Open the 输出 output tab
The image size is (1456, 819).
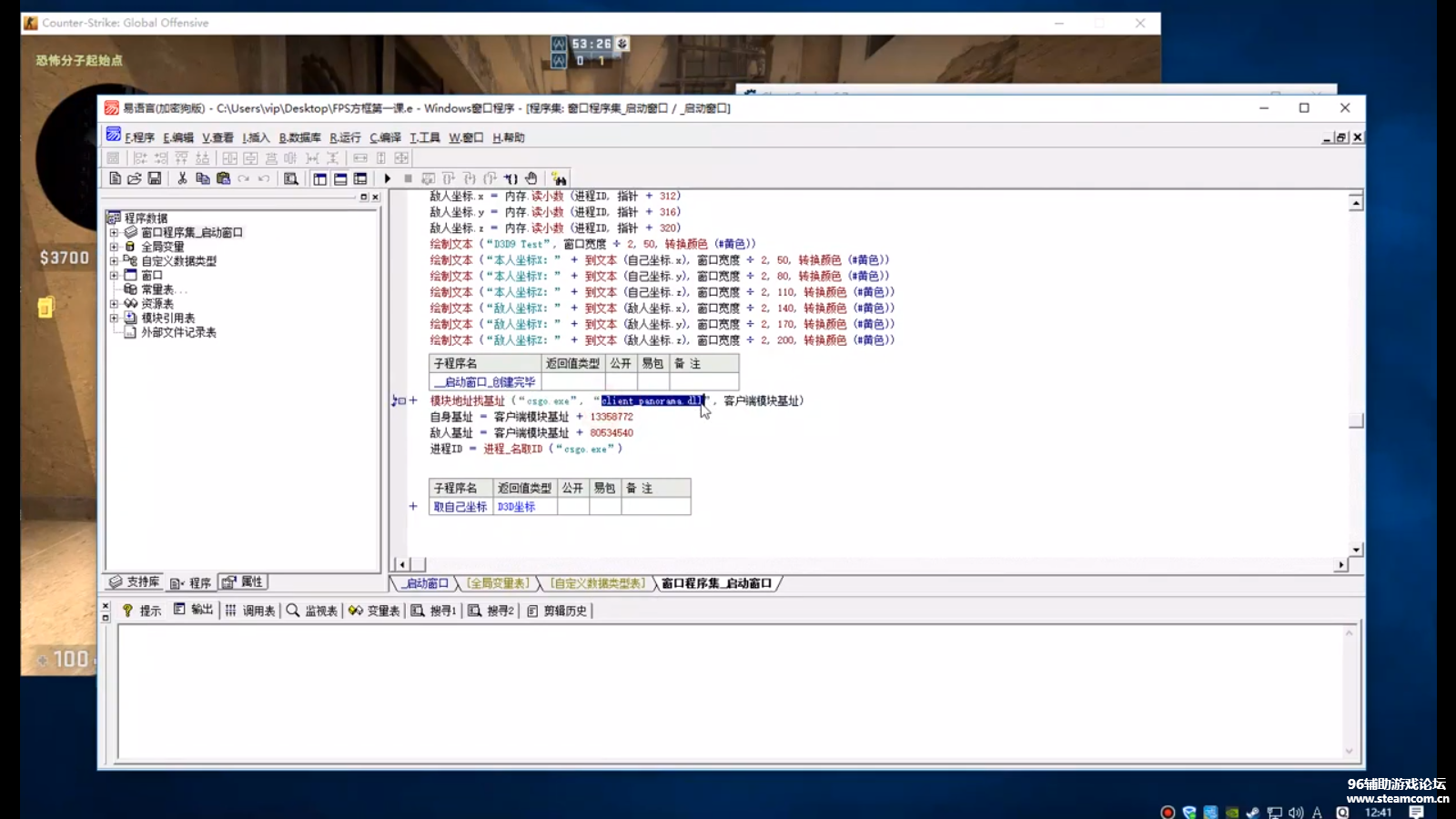click(193, 611)
